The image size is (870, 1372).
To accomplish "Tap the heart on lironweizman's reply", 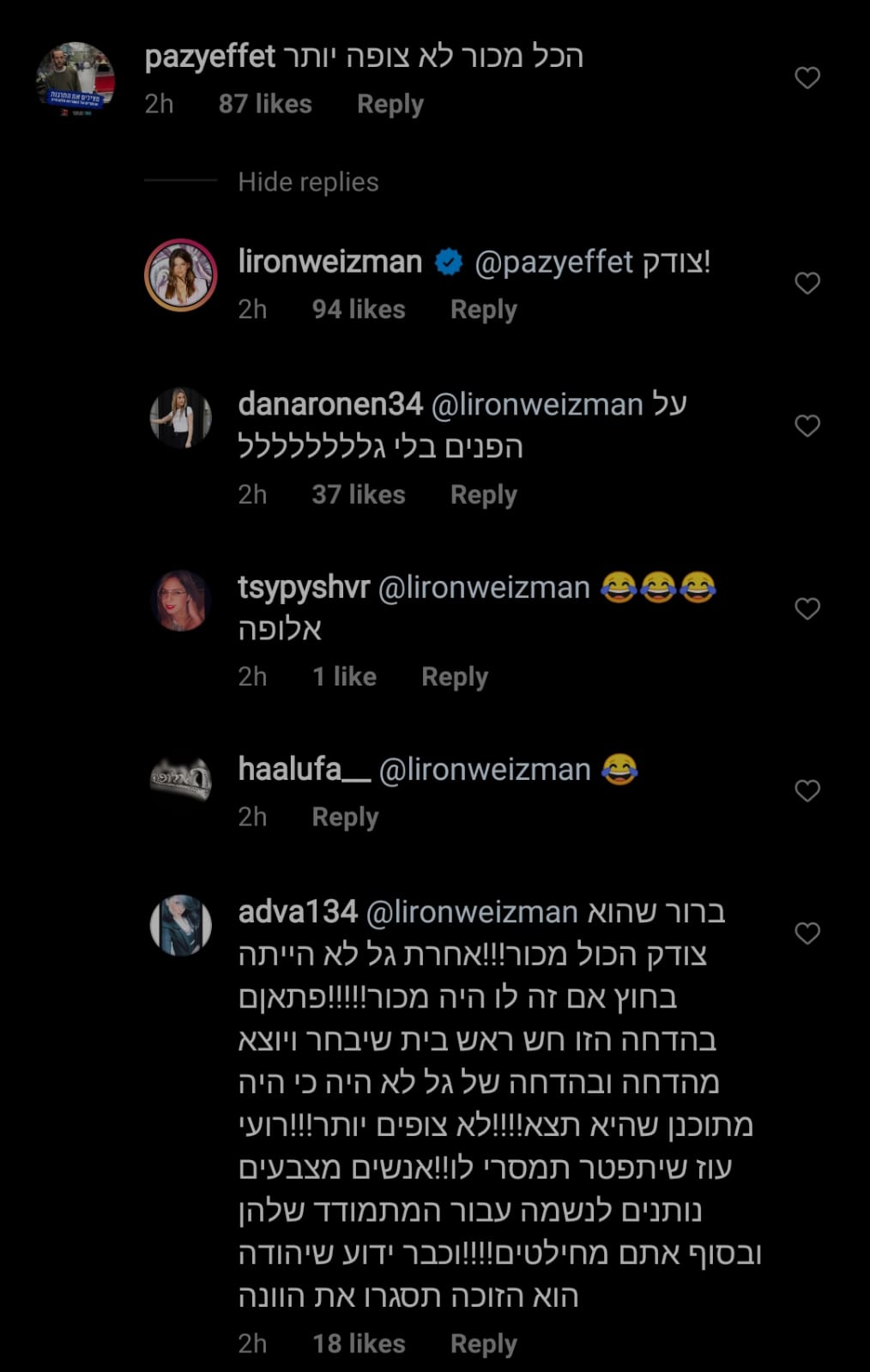I will [807, 283].
